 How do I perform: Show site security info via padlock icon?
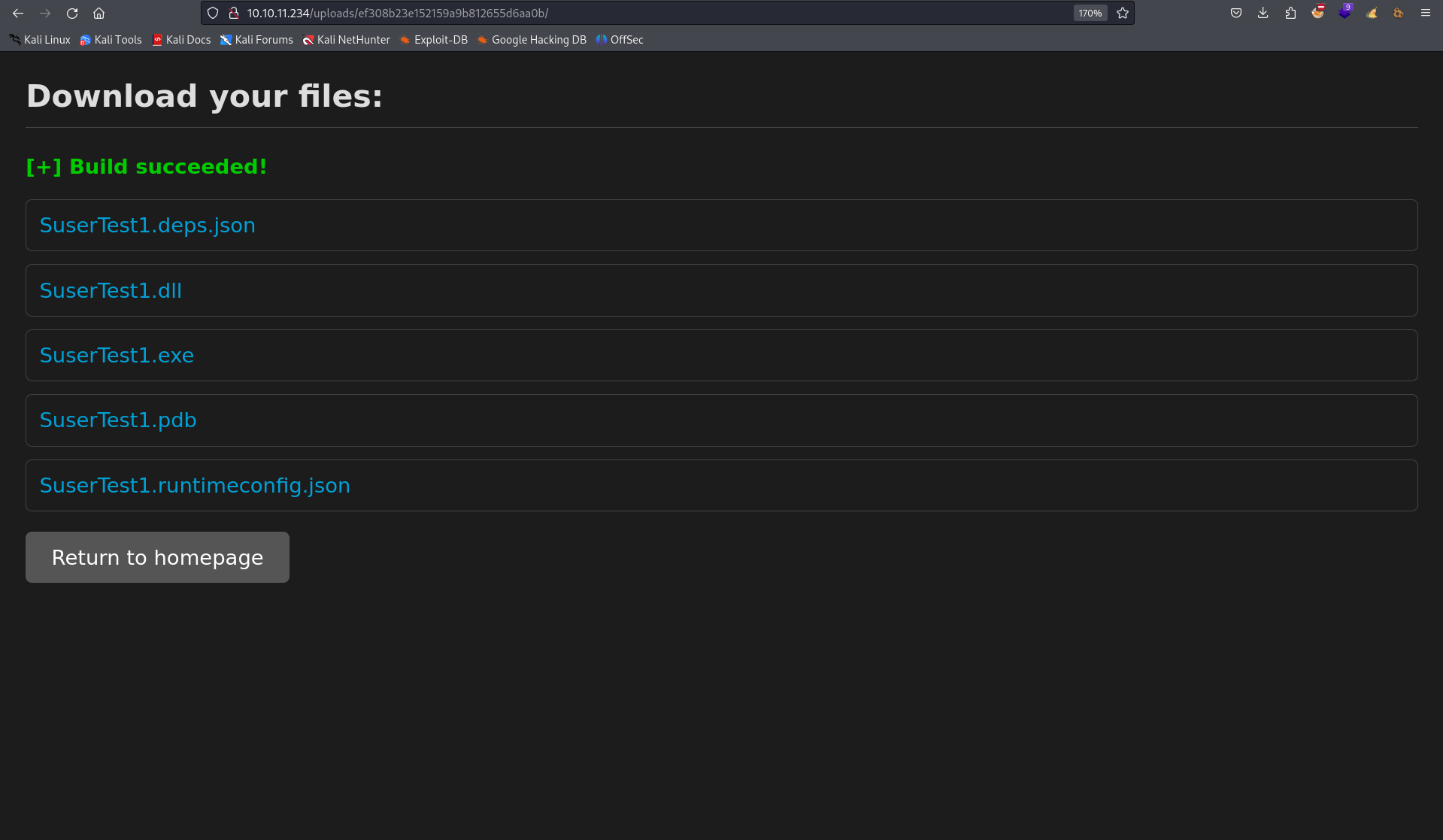[234, 13]
